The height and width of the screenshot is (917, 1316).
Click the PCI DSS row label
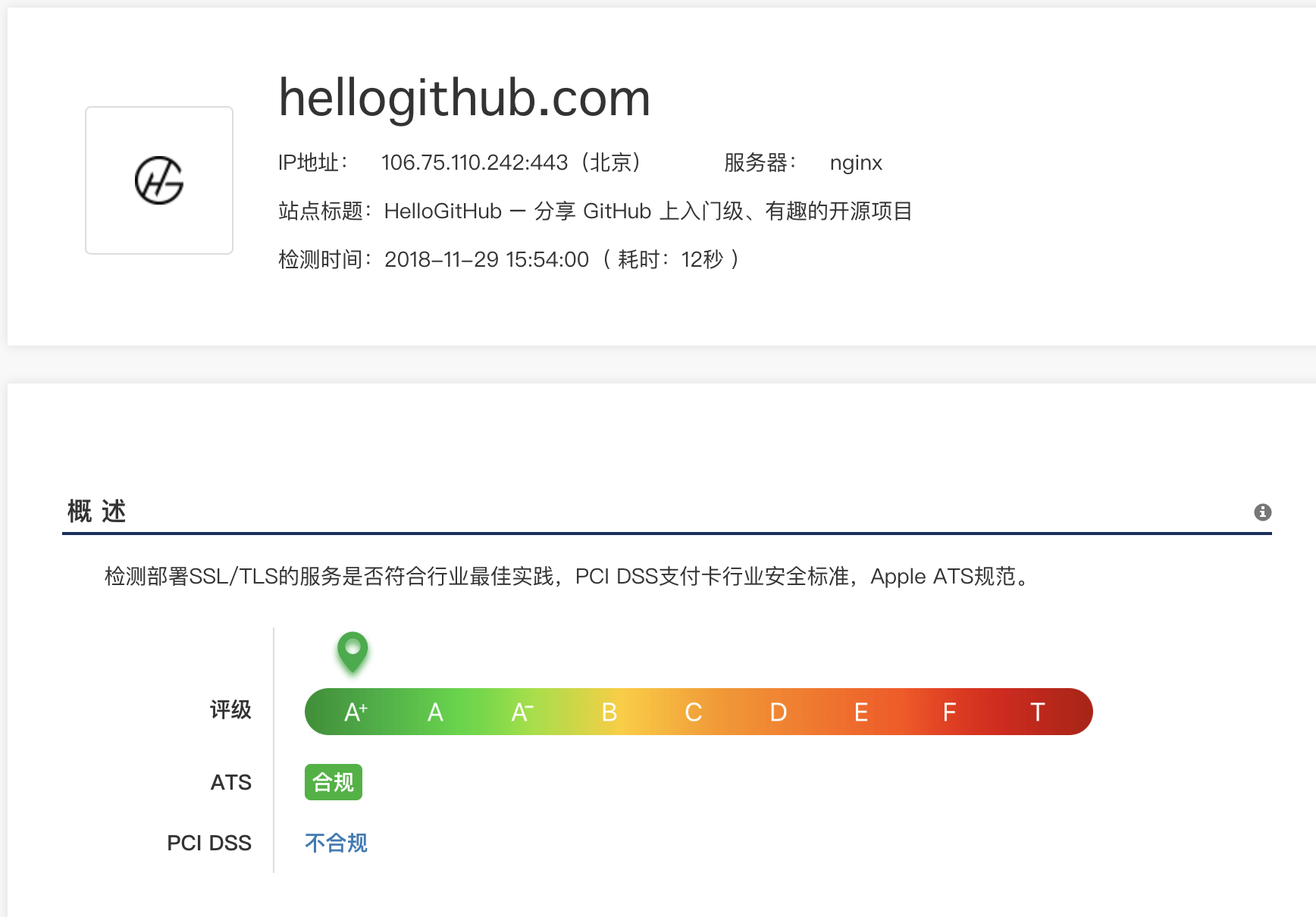[209, 843]
